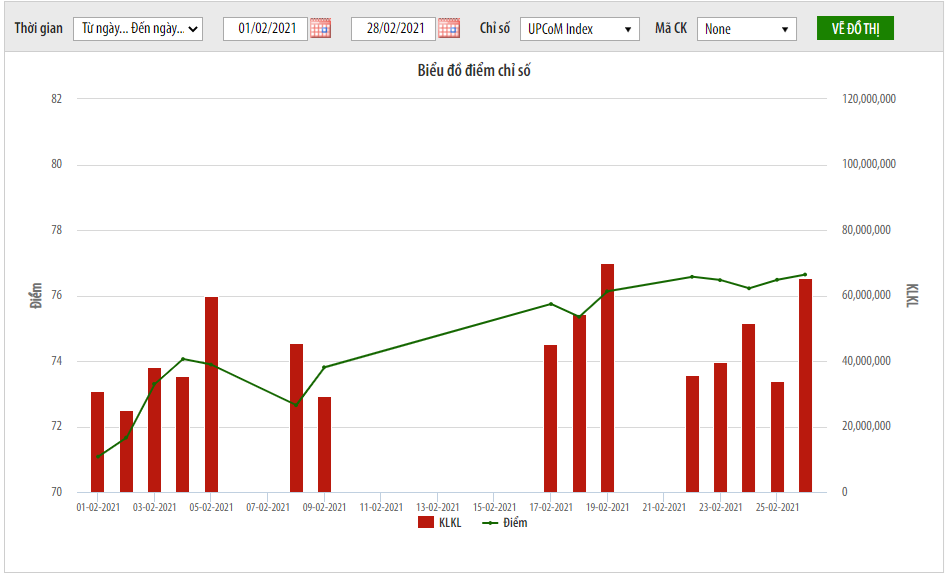This screenshot has height=573, width=946.
Task: Expand the Thời gian range dropdown
Action: tap(138, 29)
